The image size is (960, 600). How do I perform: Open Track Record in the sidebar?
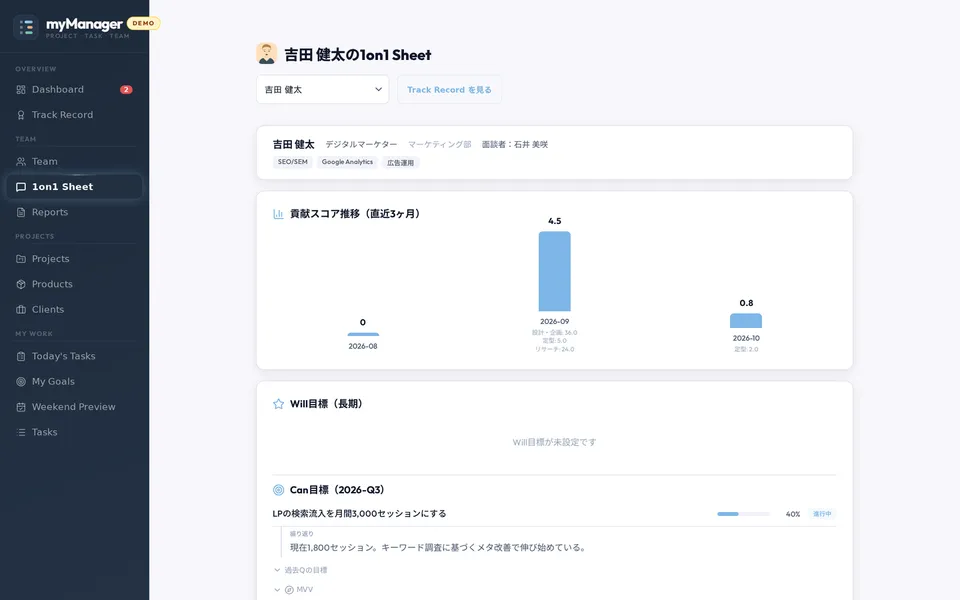(74, 115)
